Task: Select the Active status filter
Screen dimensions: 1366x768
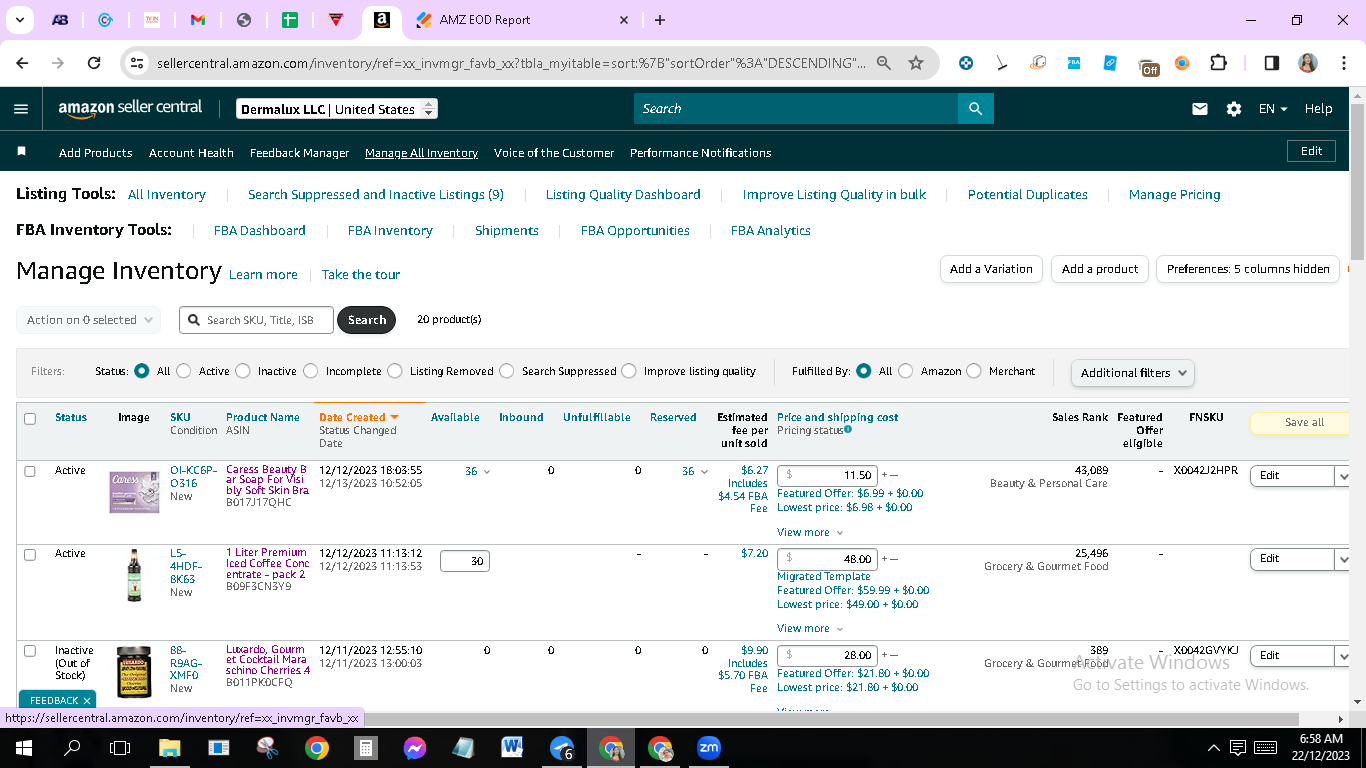Action: pyautogui.click(x=184, y=371)
